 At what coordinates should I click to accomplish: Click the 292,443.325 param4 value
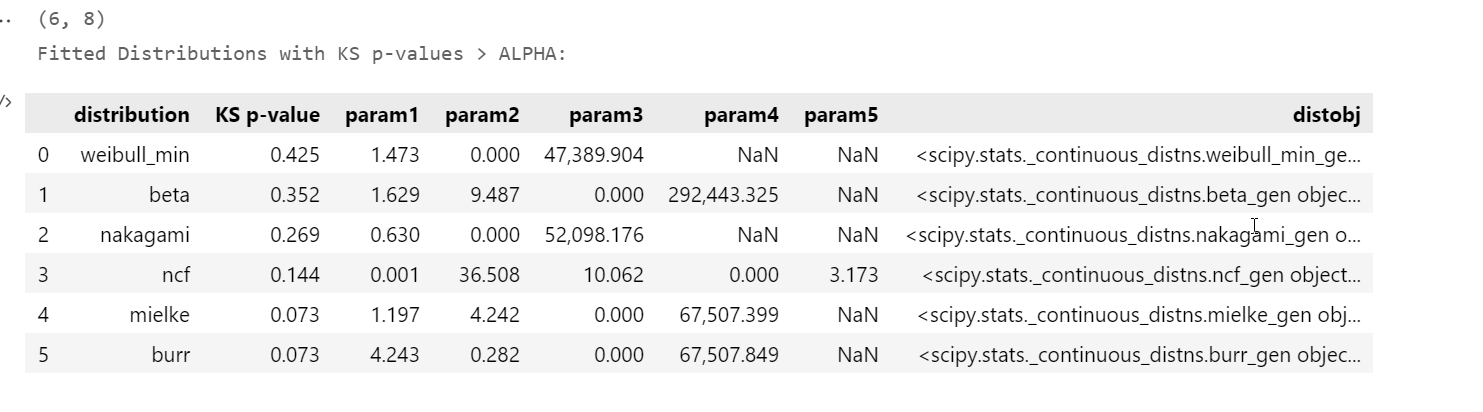point(723,195)
